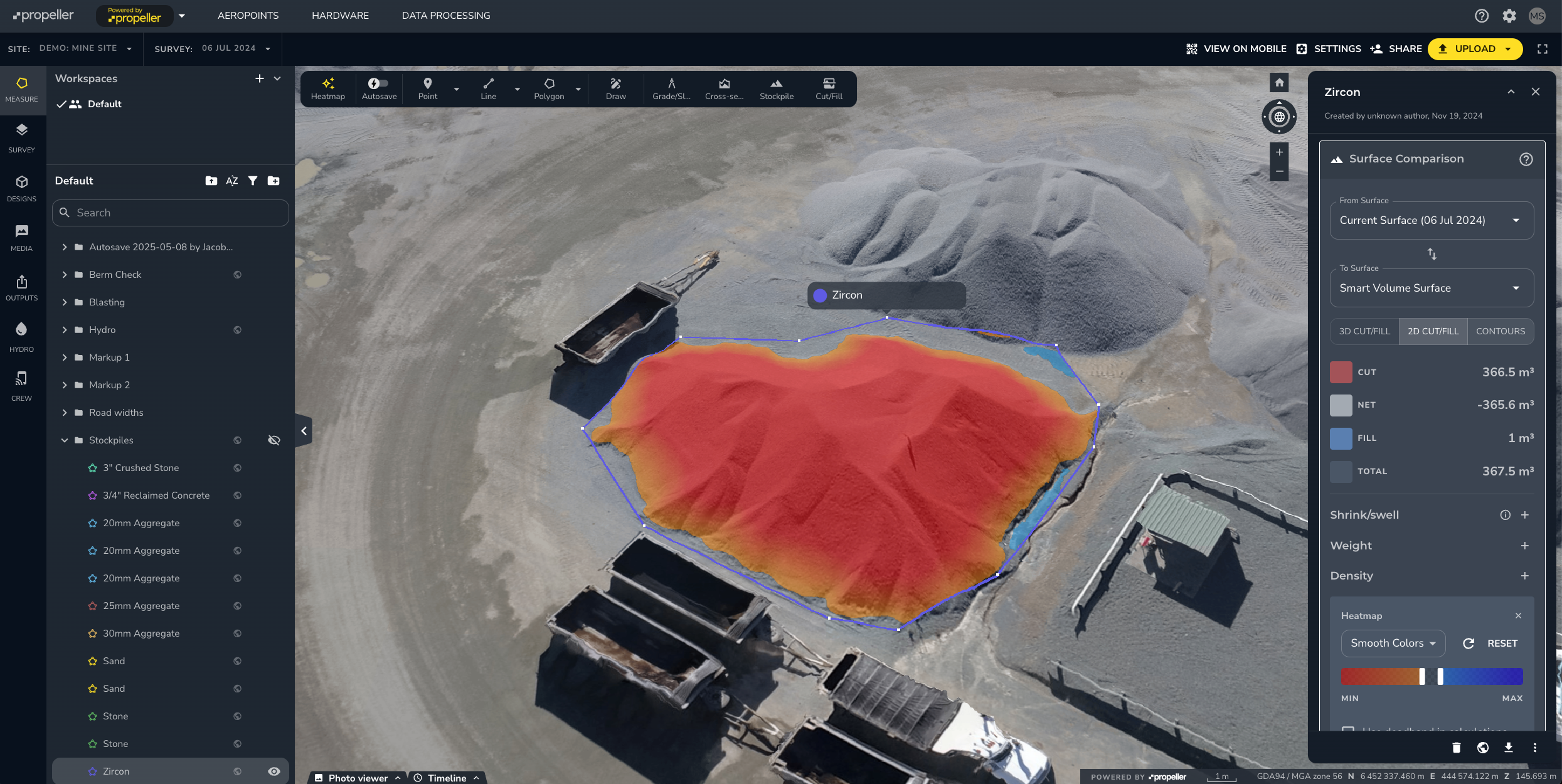
Task: Select the 2D Cut/Fill tab
Action: pyautogui.click(x=1433, y=331)
